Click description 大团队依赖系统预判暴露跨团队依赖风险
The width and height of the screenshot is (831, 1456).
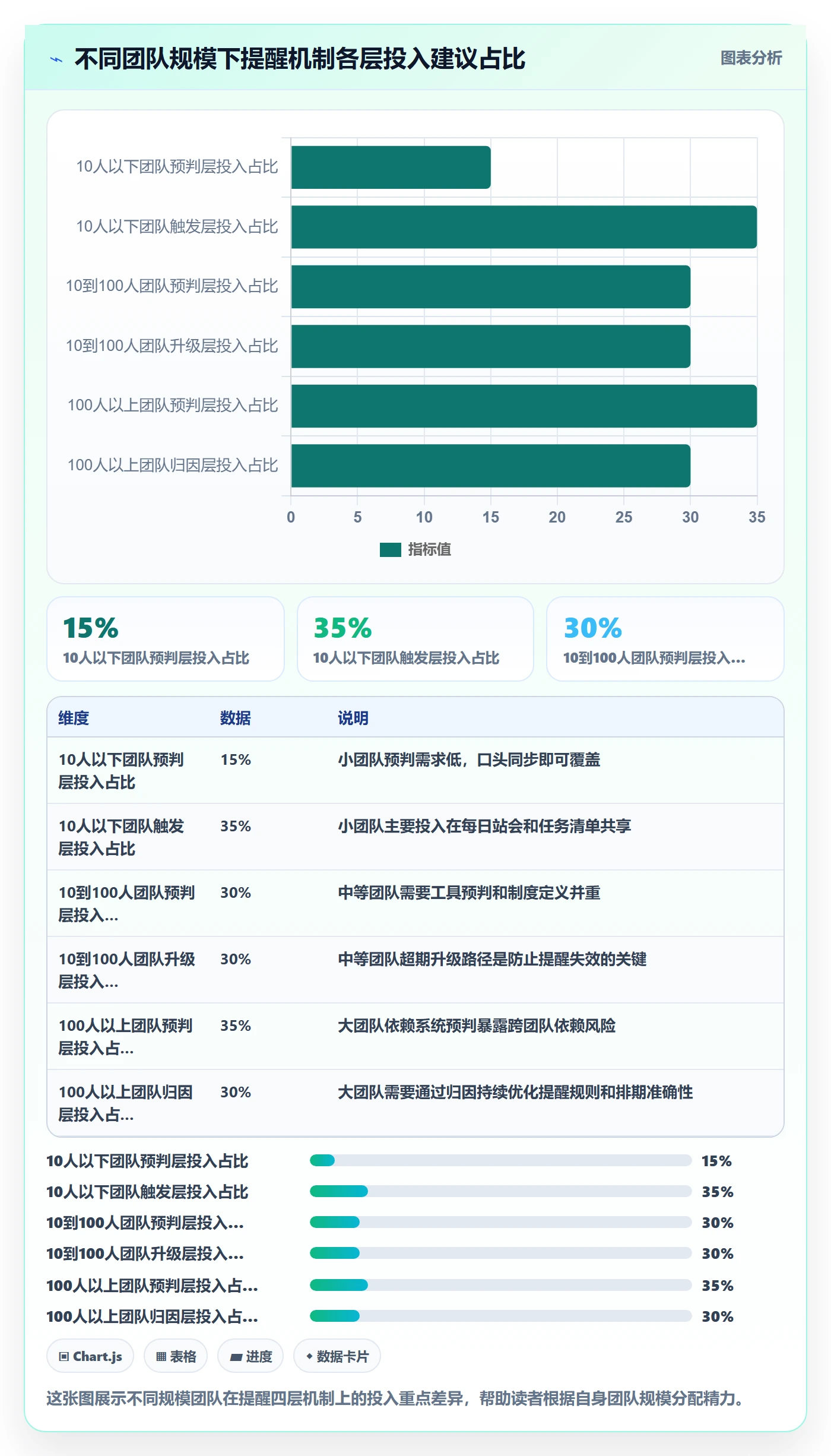477,1025
